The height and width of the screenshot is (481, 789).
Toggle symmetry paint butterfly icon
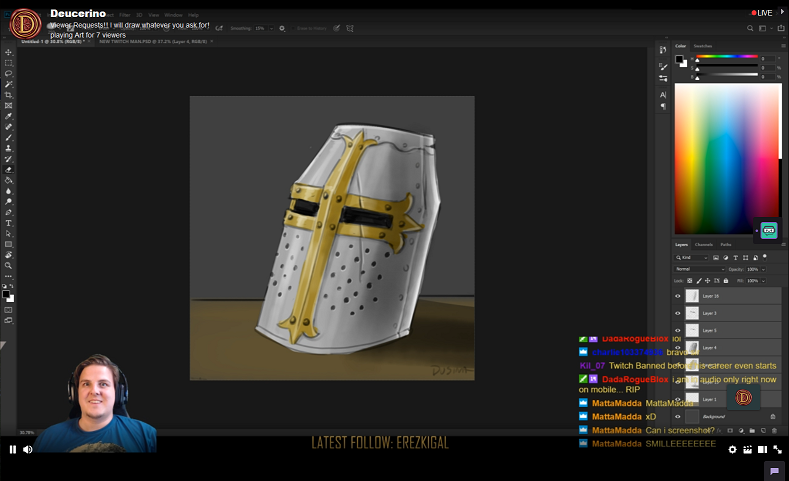350,28
